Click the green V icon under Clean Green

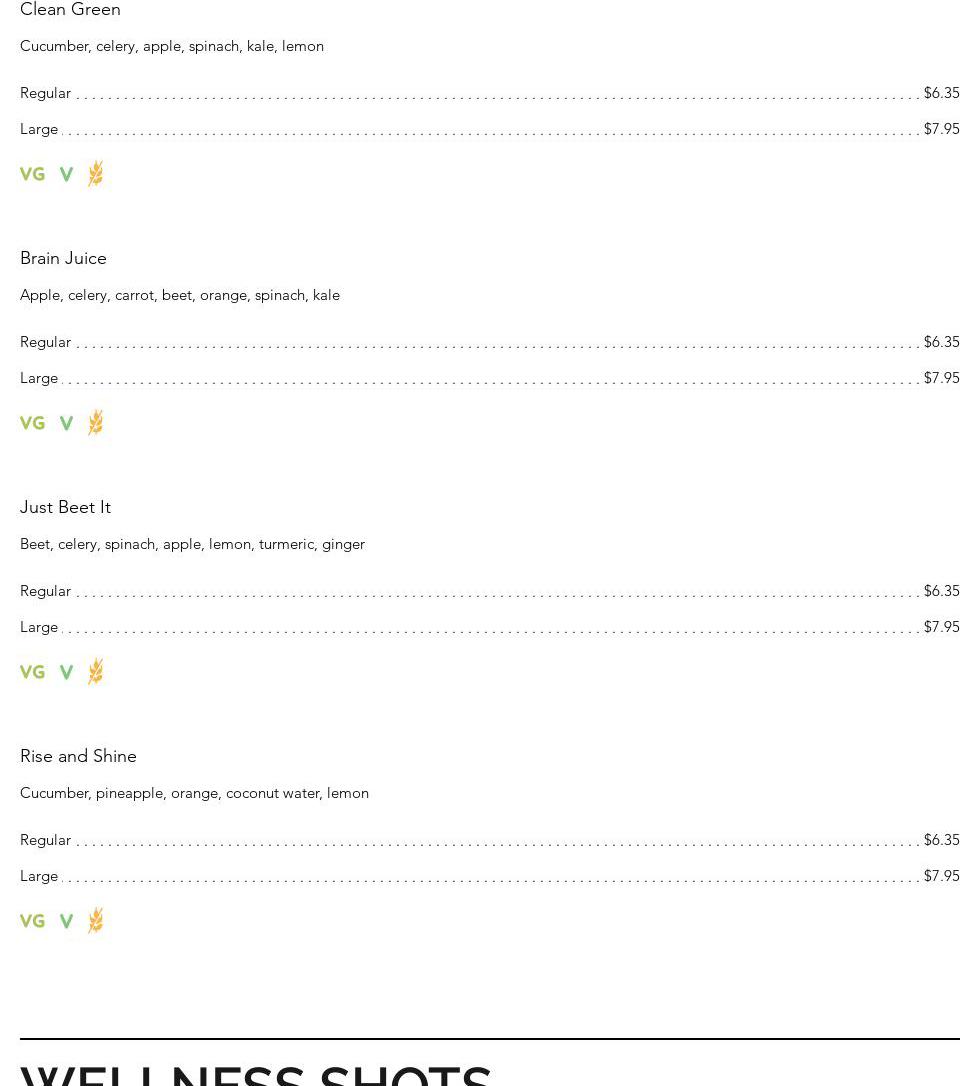66,174
